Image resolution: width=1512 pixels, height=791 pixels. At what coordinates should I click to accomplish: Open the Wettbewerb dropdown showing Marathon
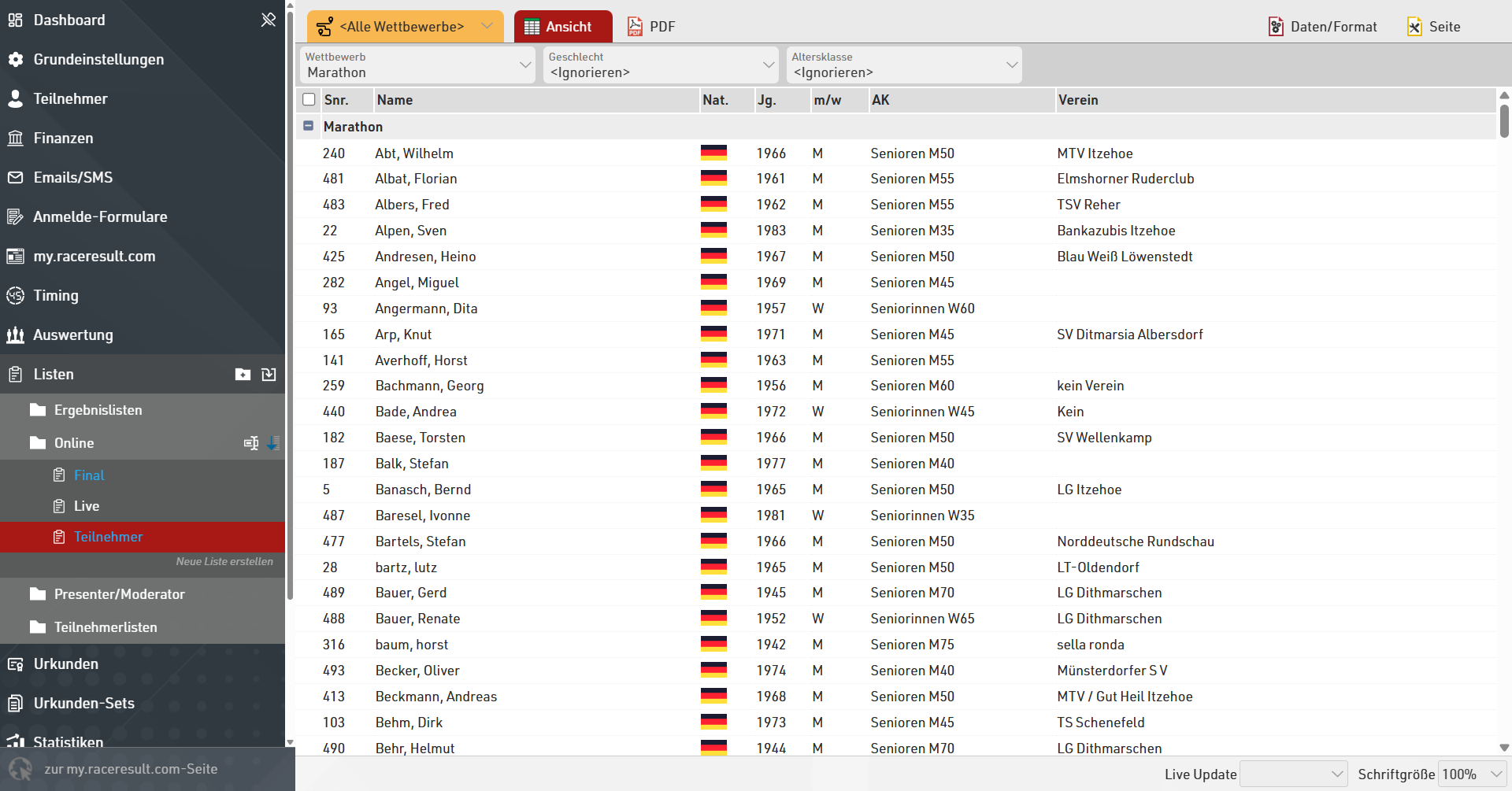pos(417,65)
